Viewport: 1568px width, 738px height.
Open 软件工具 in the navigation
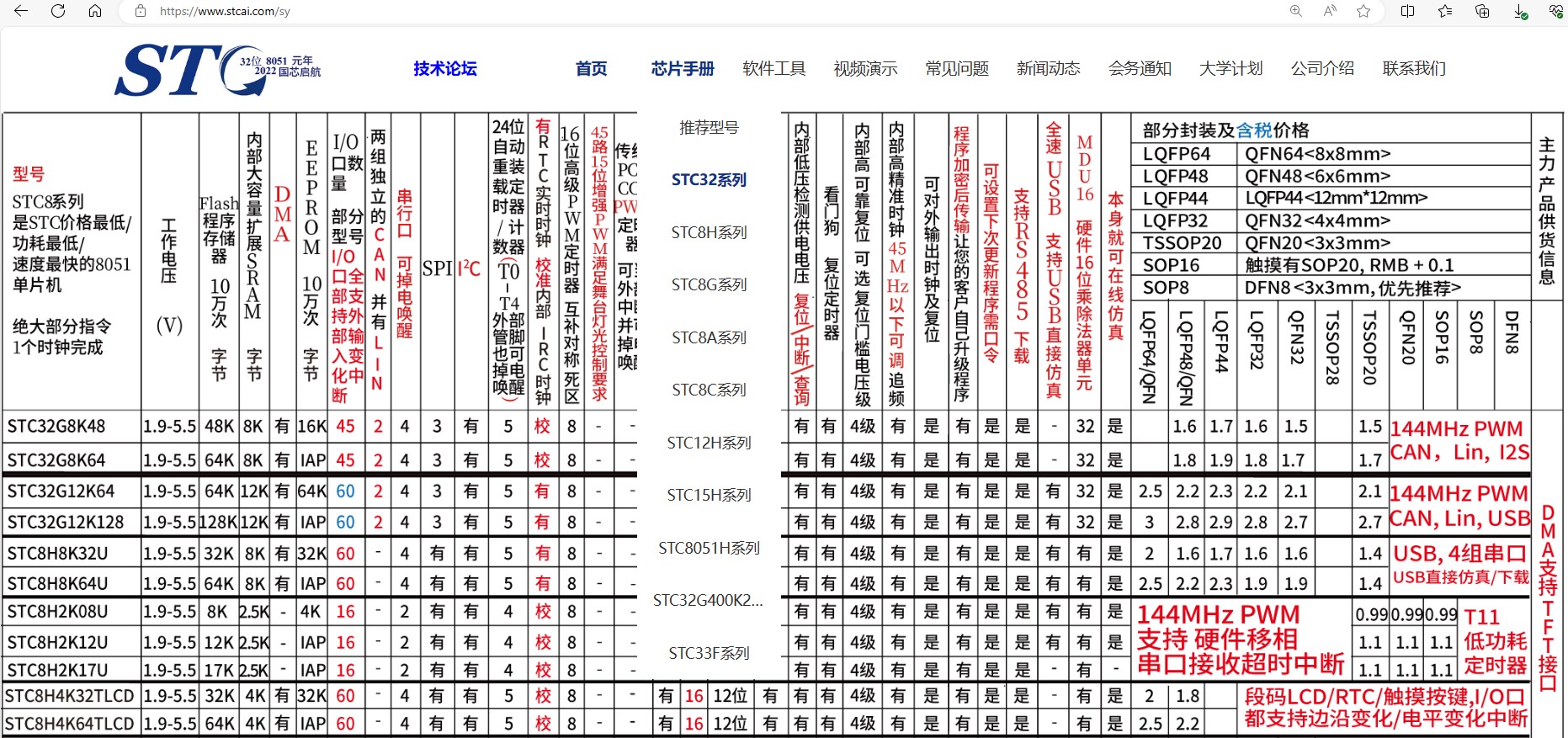(x=774, y=69)
